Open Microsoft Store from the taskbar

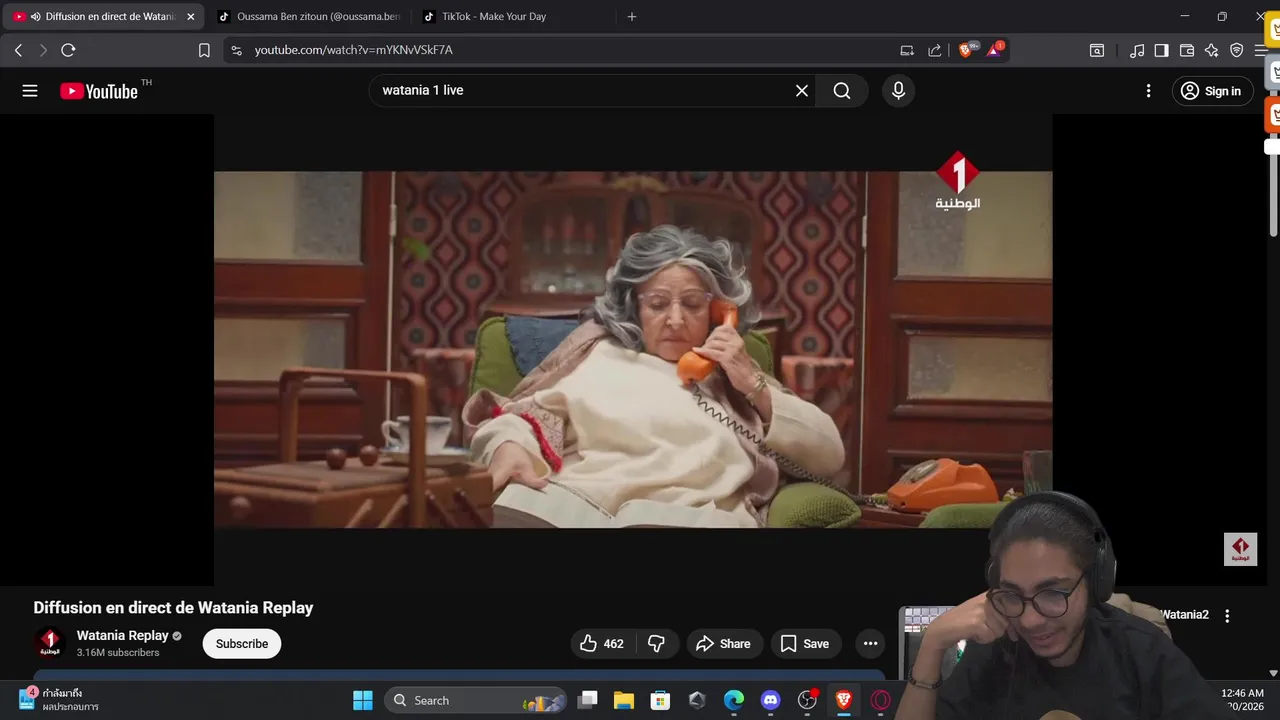(x=660, y=700)
